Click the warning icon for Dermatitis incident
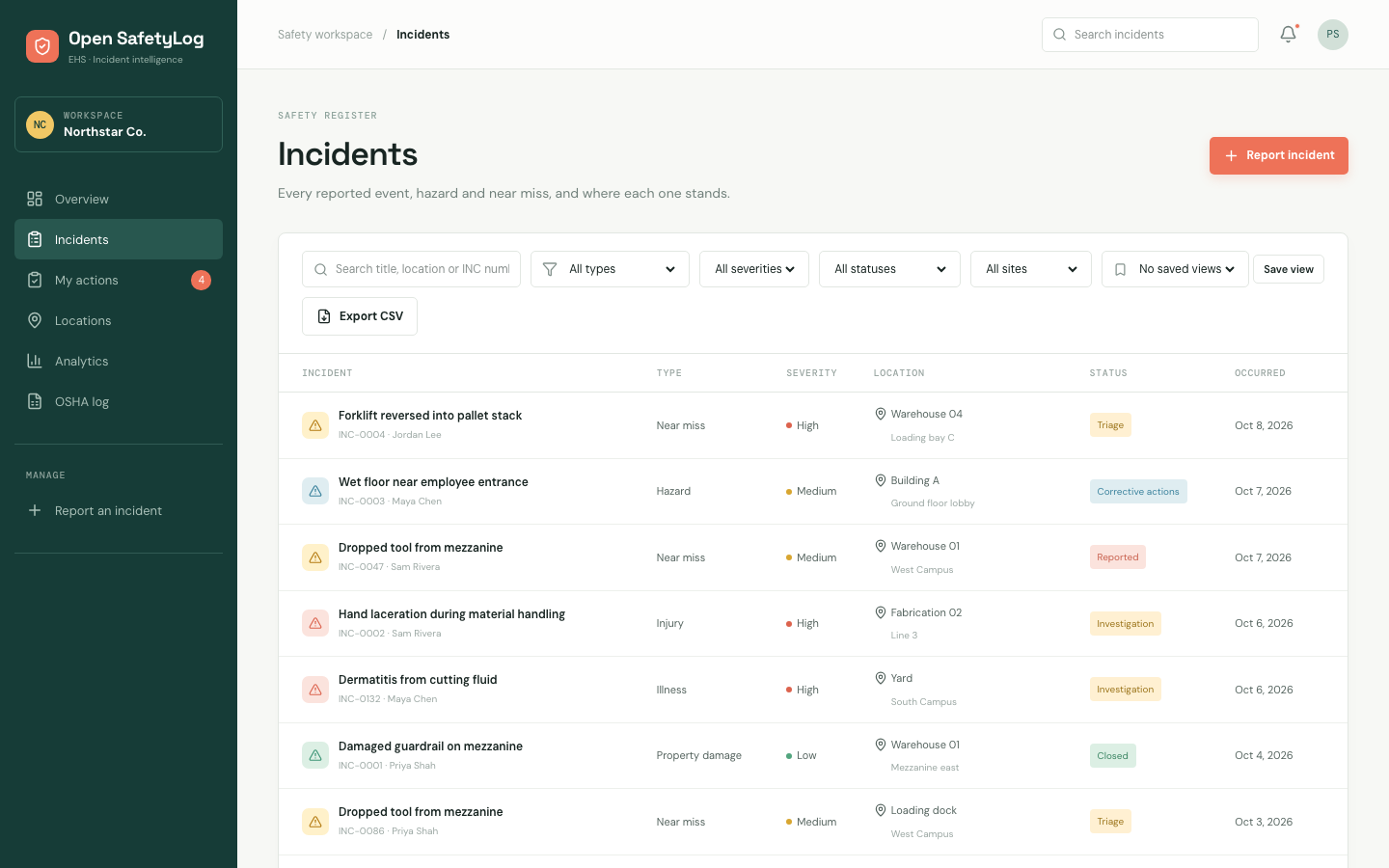1389x868 pixels. (315, 690)
